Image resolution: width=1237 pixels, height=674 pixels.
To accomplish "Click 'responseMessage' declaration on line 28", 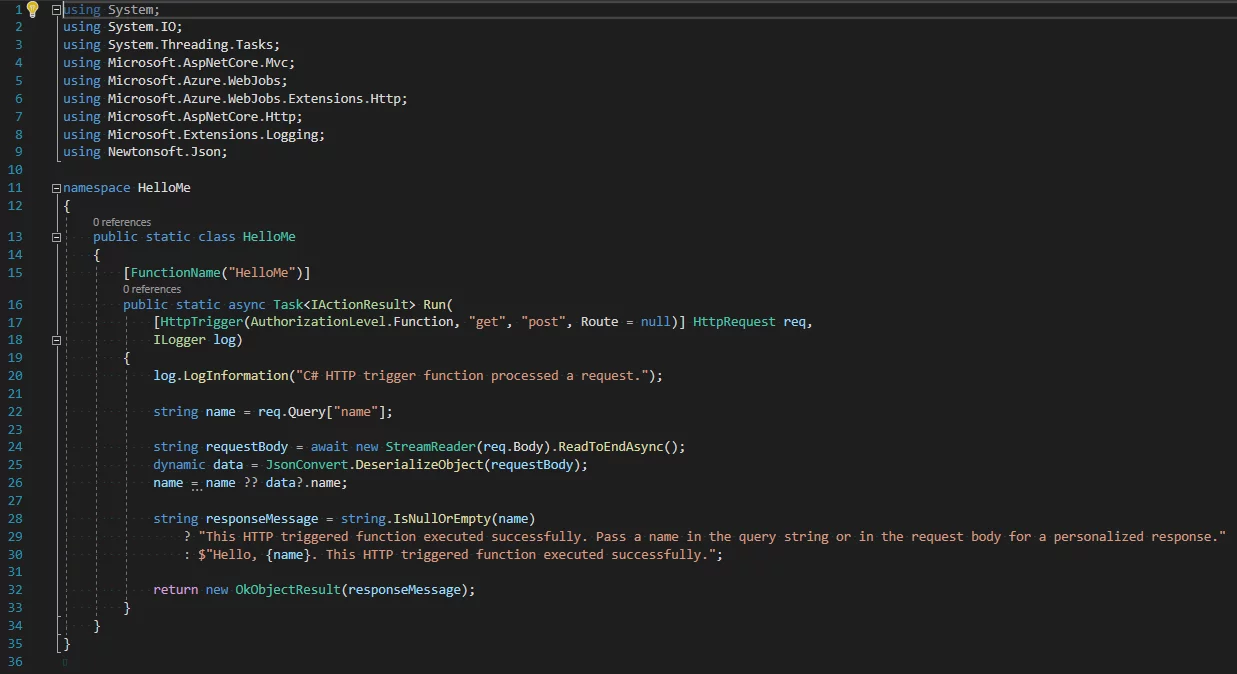I will 262,520.
